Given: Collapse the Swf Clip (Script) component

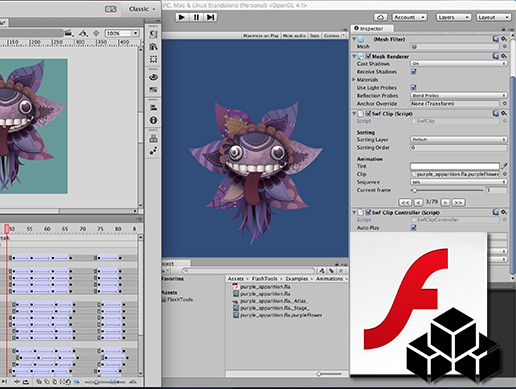Looking at the screenshot, I should click(354, 114).
